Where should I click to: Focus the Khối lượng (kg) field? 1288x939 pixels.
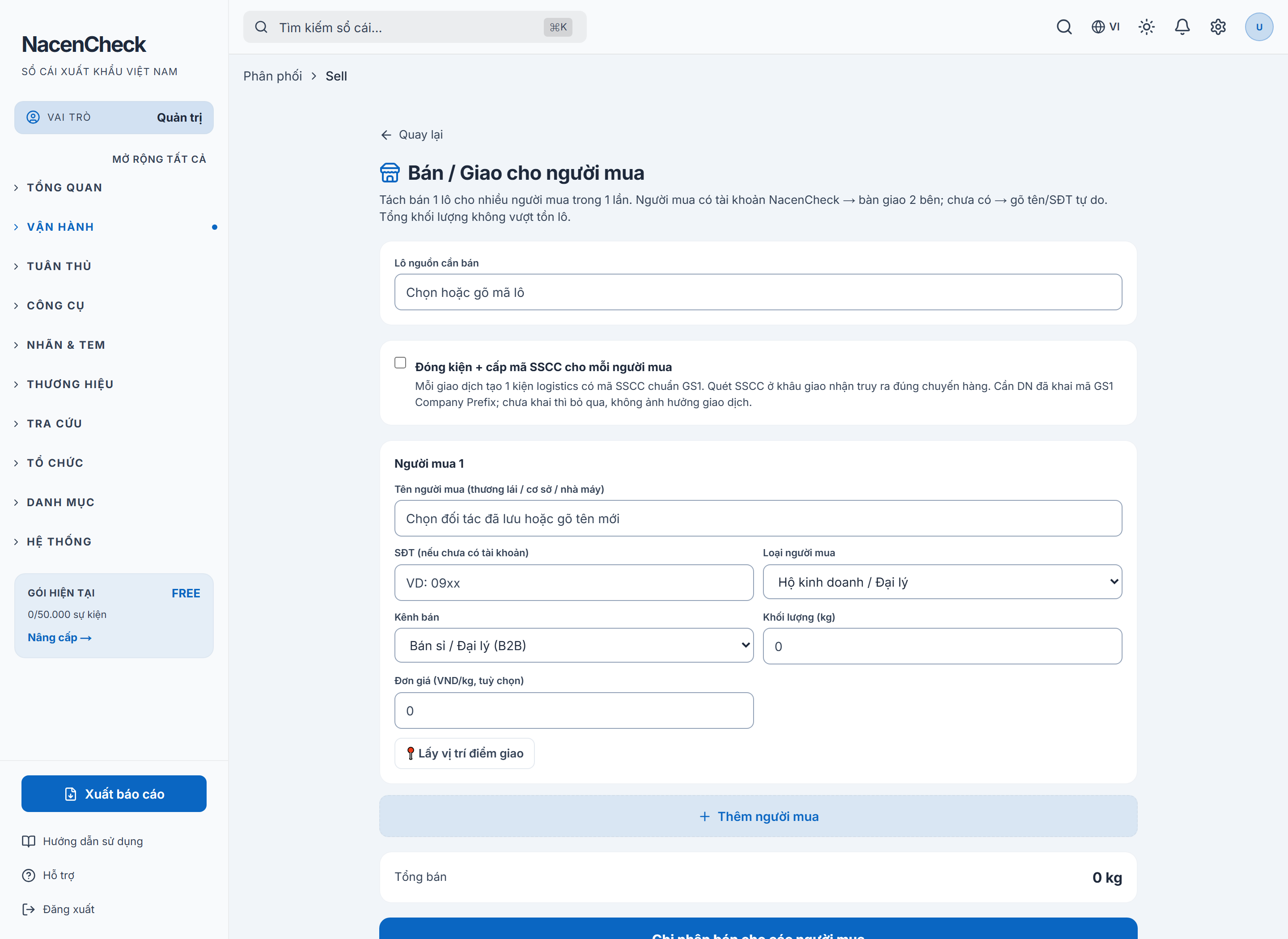(x=942, y=646)
